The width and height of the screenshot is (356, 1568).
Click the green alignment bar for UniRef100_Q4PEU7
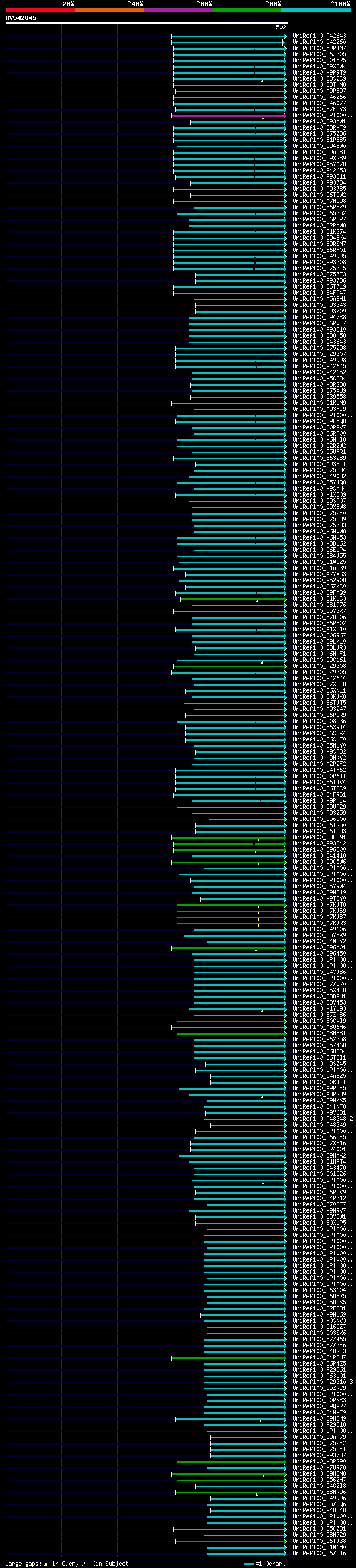(x=229, y=1358)
